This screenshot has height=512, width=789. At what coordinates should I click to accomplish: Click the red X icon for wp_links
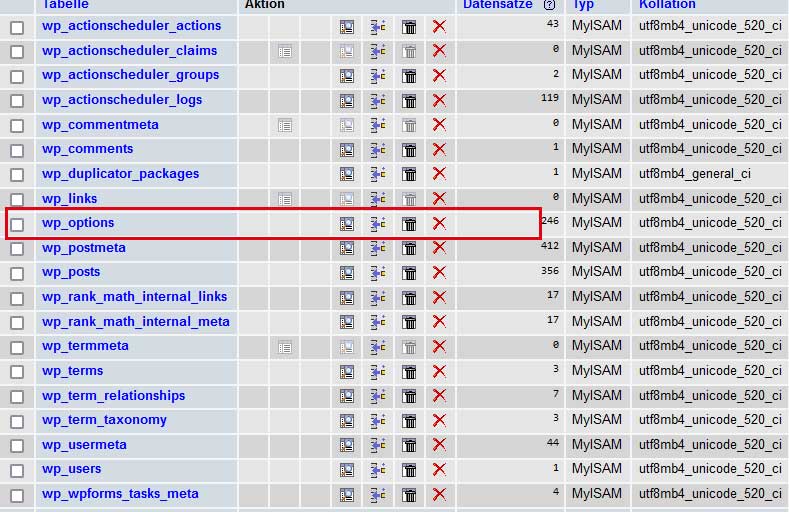[x=439, y=198]
